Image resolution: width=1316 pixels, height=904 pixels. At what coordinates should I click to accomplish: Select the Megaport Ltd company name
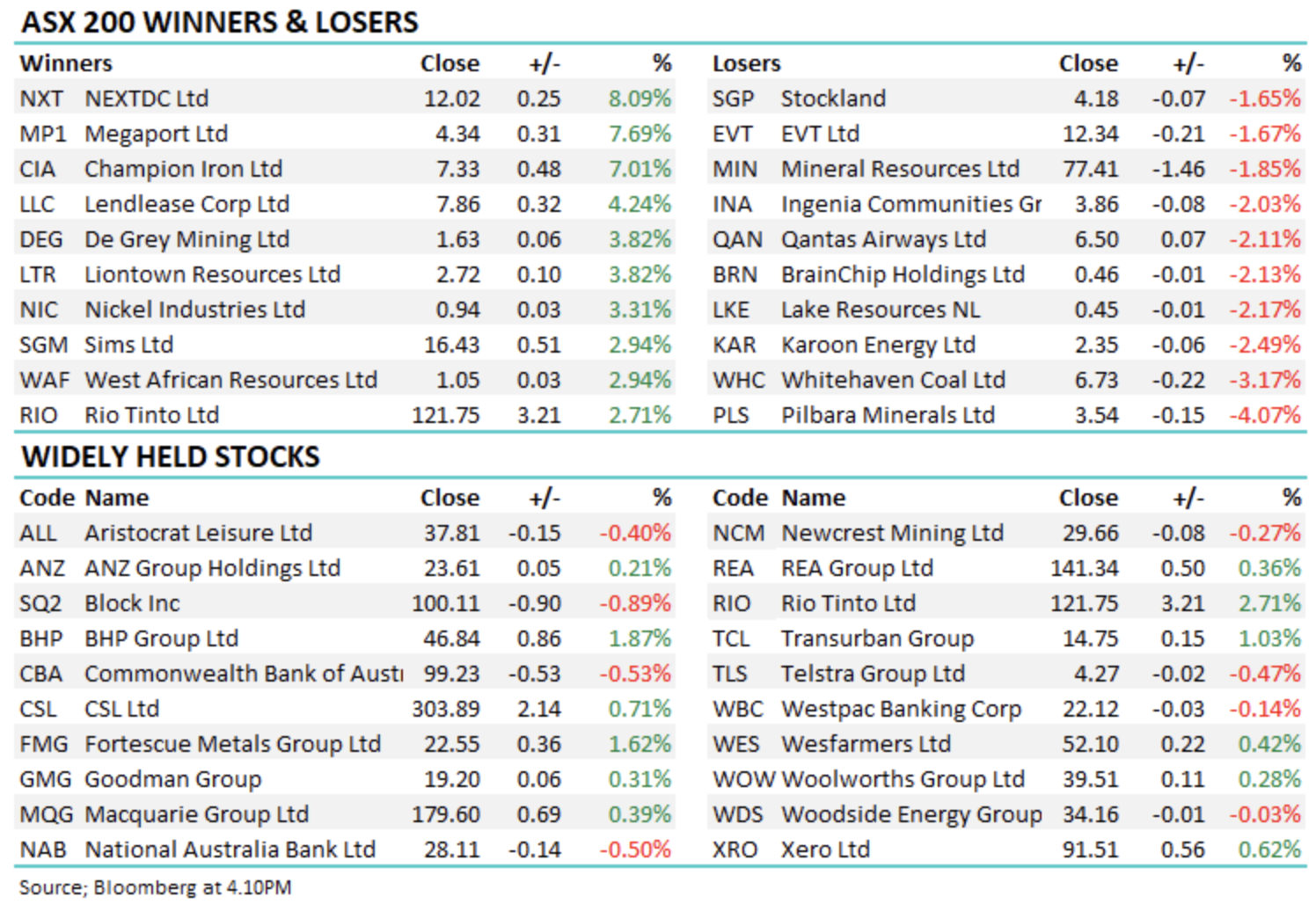click(x=156, y=134)
